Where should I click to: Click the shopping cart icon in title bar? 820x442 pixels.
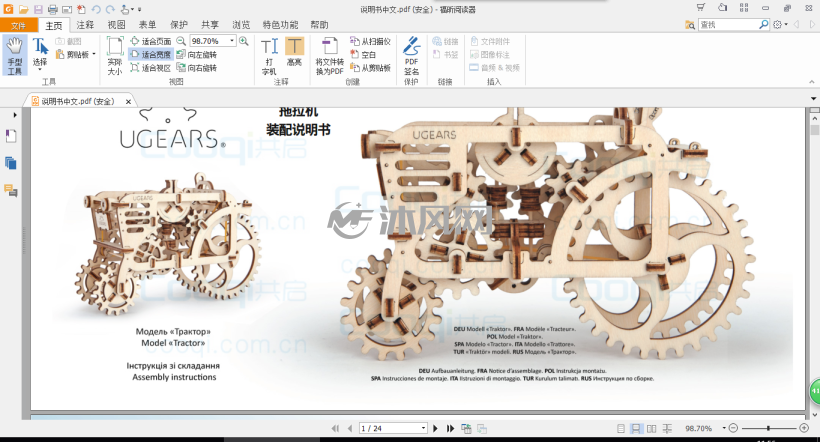[700, 7]
